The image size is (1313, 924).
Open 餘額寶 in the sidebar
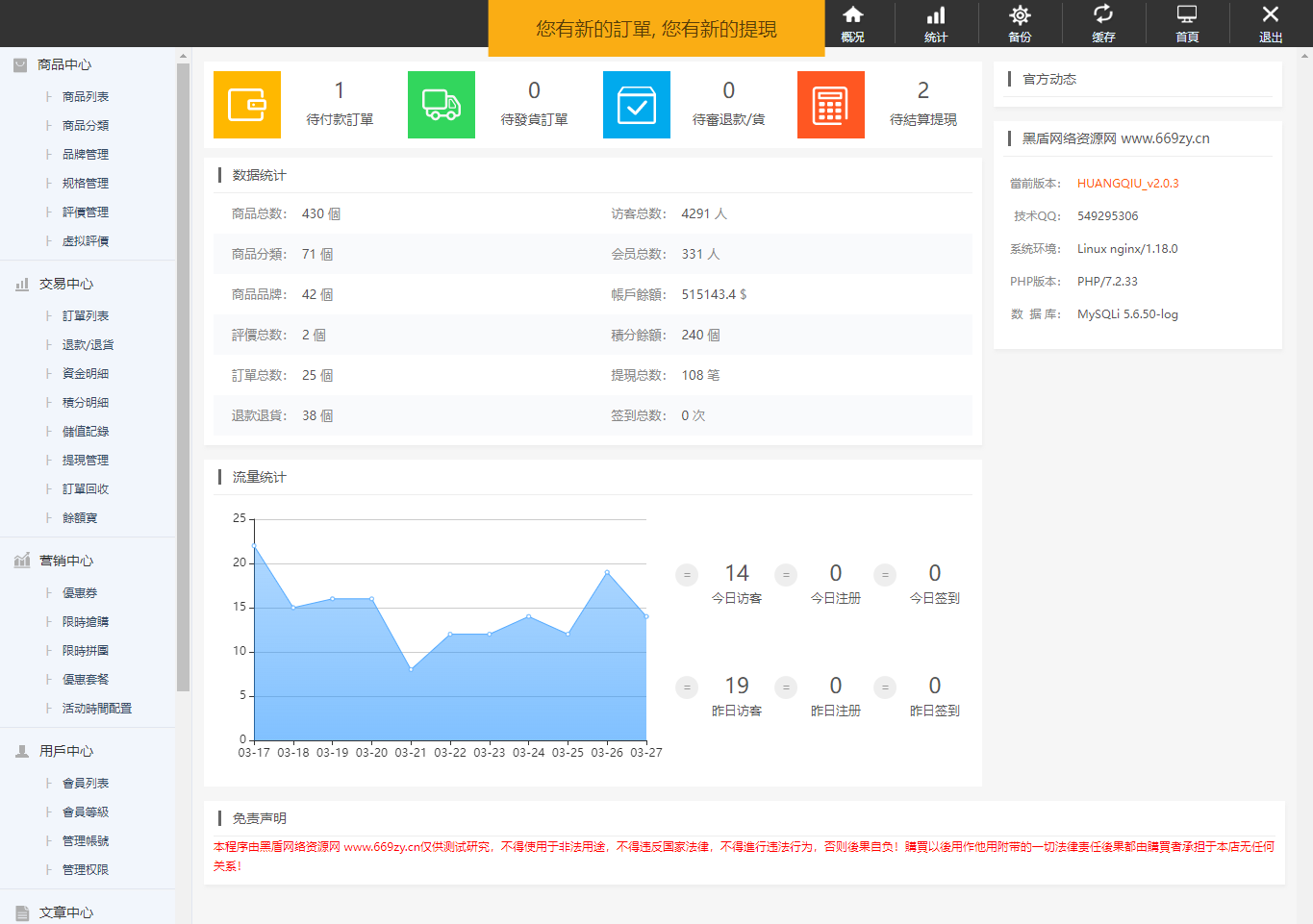coord(80,518)
